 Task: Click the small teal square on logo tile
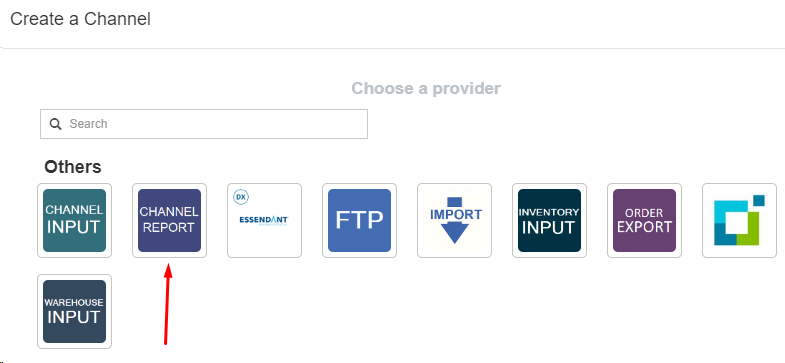click(x=759, y=200)
